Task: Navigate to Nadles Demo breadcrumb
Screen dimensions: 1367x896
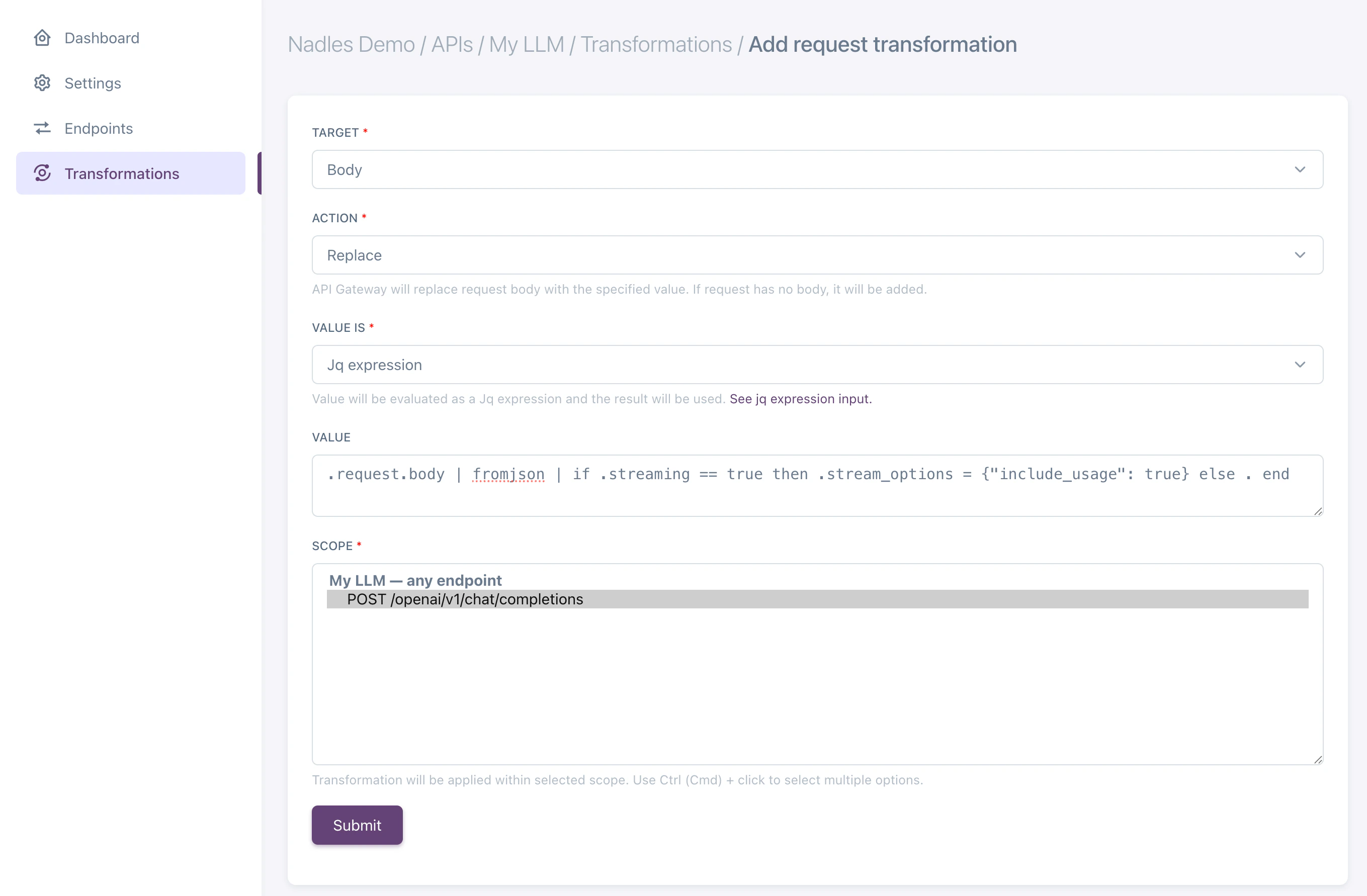Action: (351, 44)
